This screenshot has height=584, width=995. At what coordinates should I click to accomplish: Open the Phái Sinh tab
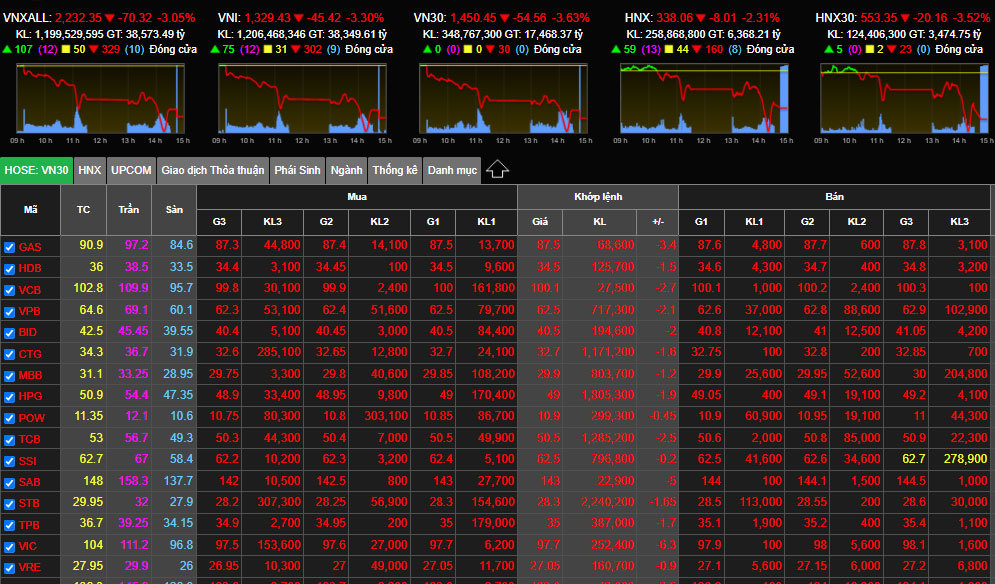point(297,170)
